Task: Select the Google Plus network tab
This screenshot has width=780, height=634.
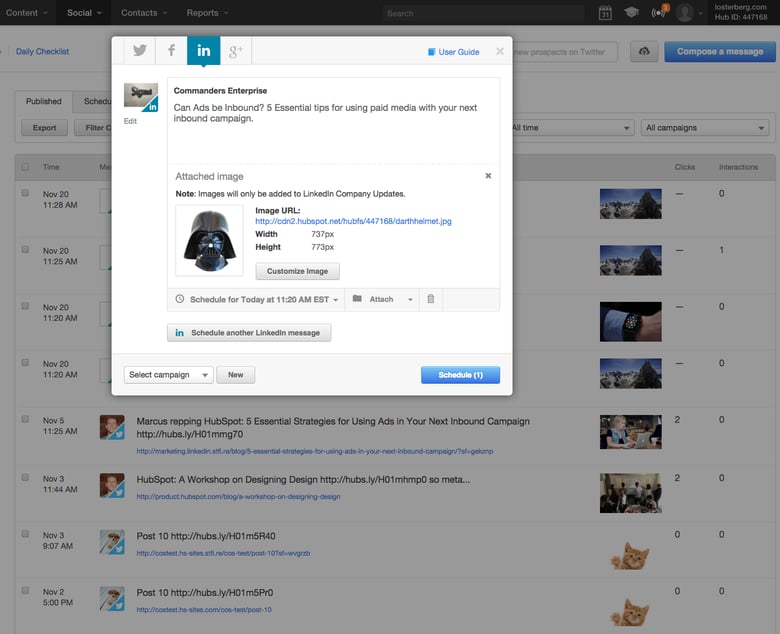Action: 236,50
